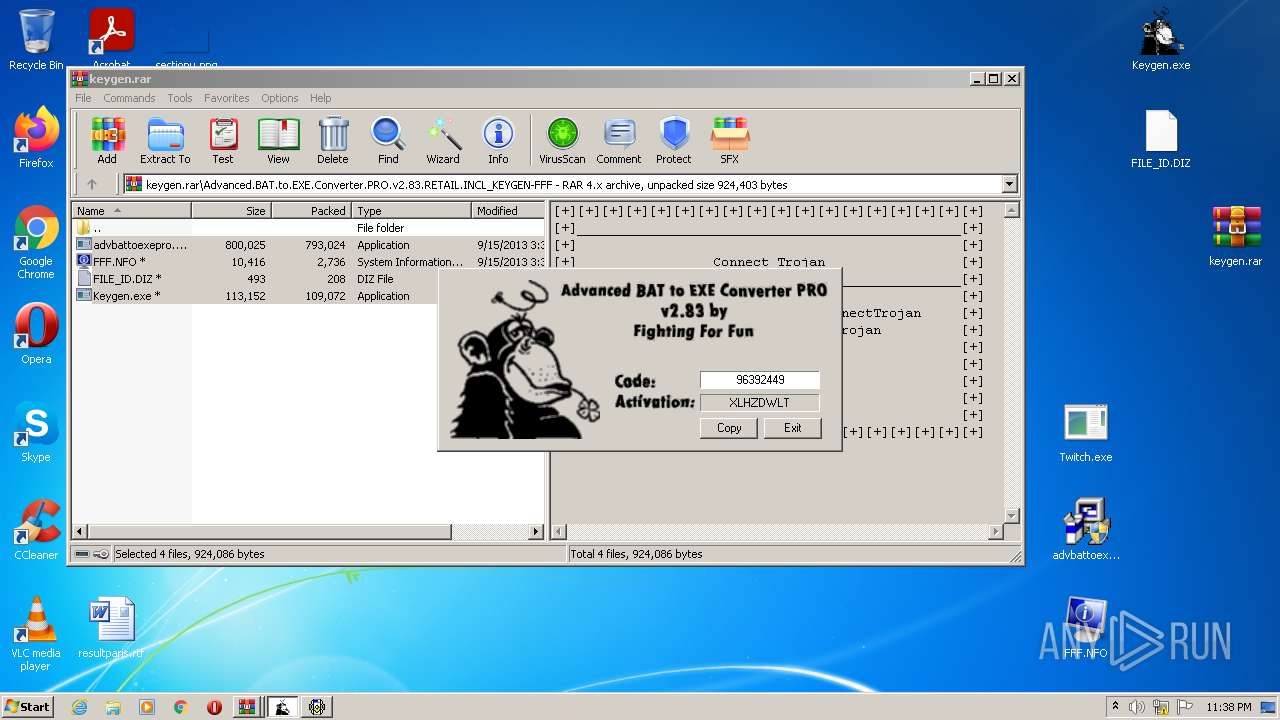Select advbattoexepro file row

point(309,245)
